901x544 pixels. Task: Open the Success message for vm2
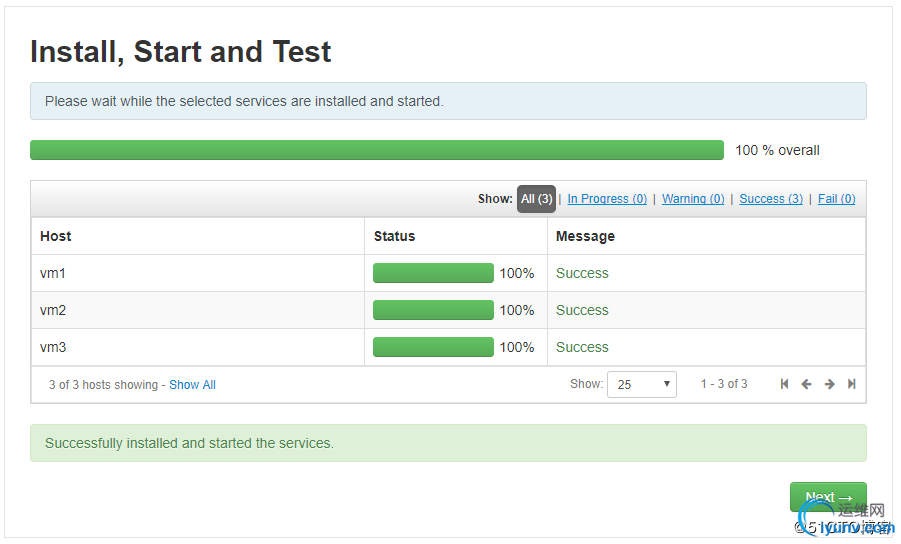582,310
